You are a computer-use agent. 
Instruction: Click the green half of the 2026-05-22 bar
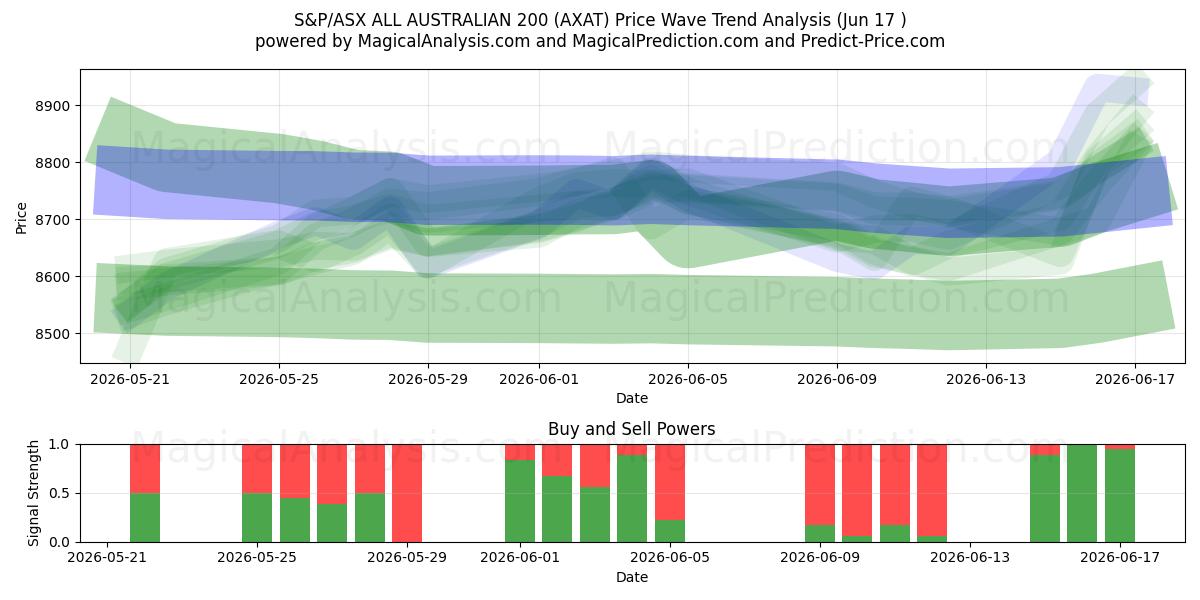[145, 518]
